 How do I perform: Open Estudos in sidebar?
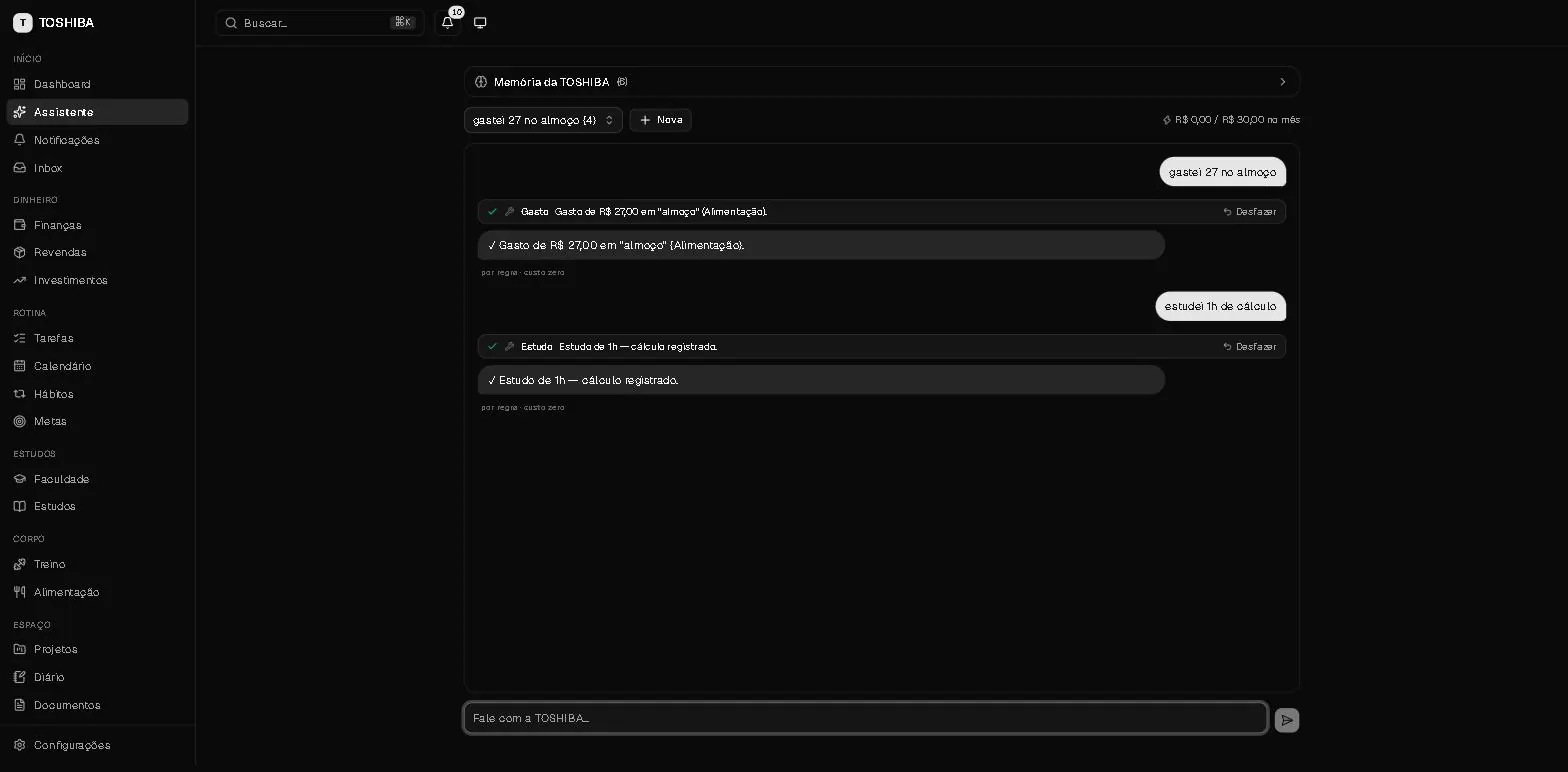tap(97, 506)
